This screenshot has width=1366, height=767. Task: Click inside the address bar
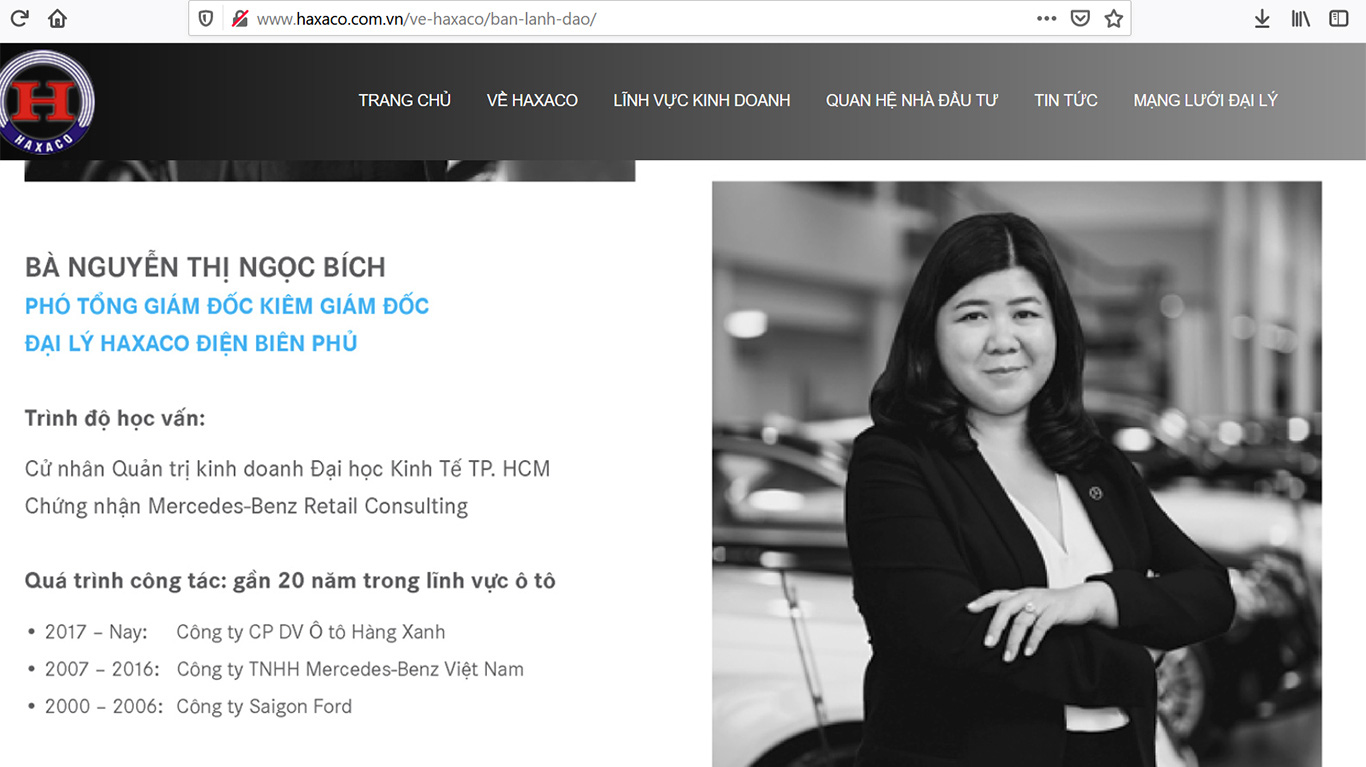pos(600,17)
